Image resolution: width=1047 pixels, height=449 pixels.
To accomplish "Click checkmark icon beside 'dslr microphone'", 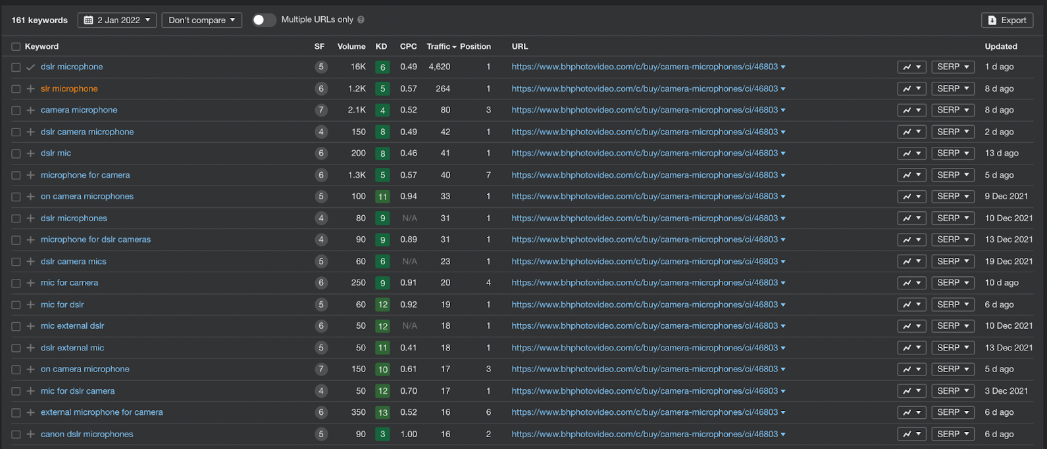I will (30, 67).
